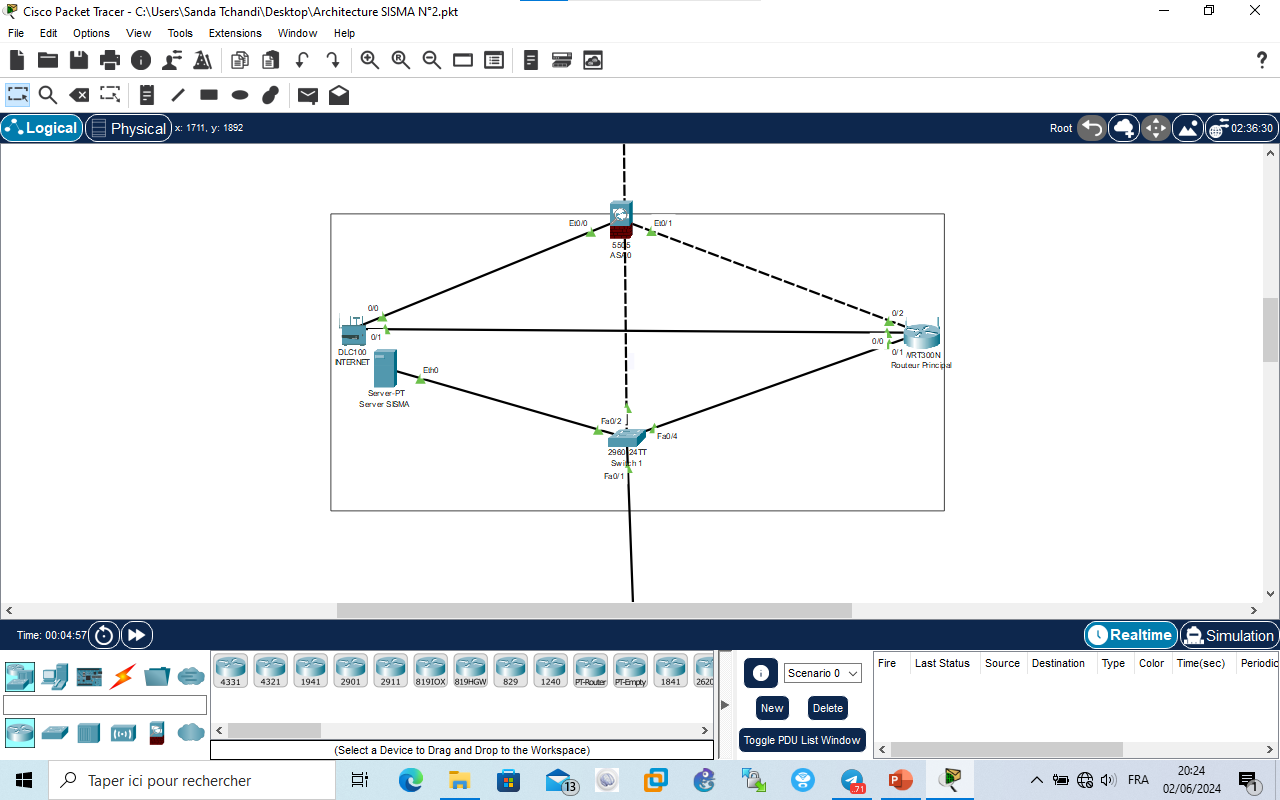Screen dimensions: 1280x800
Task: Click the New file icon
Action: [17, 60]
